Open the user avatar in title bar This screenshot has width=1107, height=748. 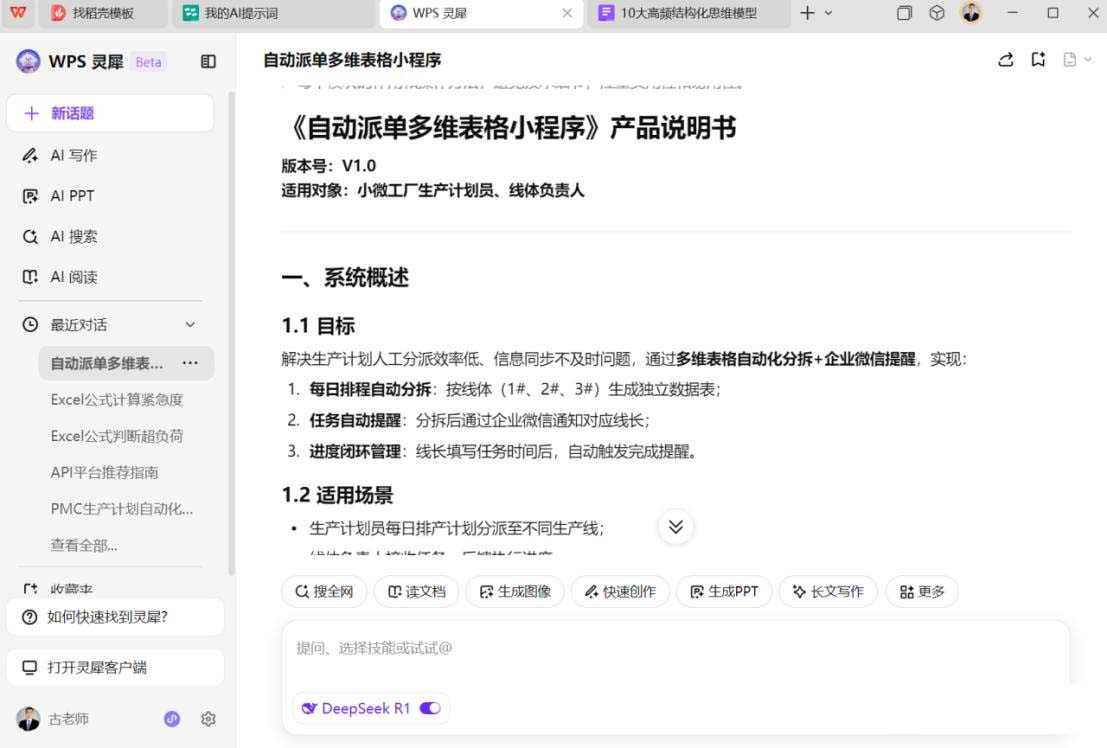tap(971, 13)
